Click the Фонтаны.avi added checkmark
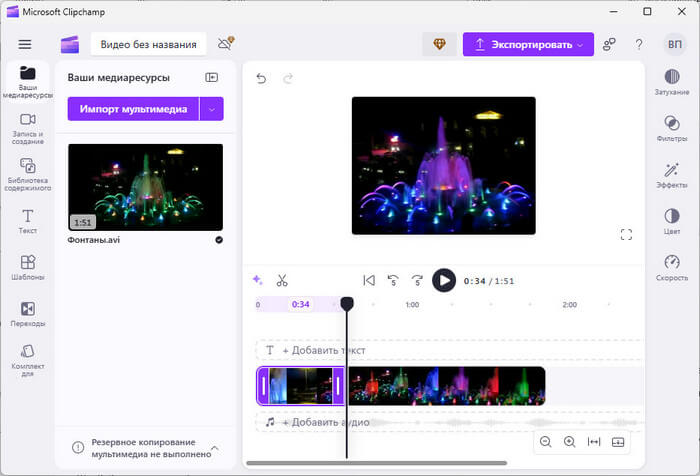 219,240
